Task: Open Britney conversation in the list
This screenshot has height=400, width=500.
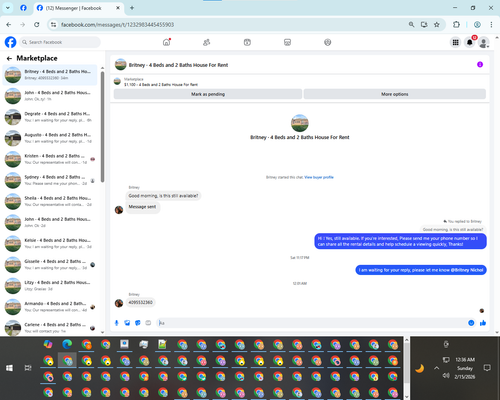Action: pos(50,75)
